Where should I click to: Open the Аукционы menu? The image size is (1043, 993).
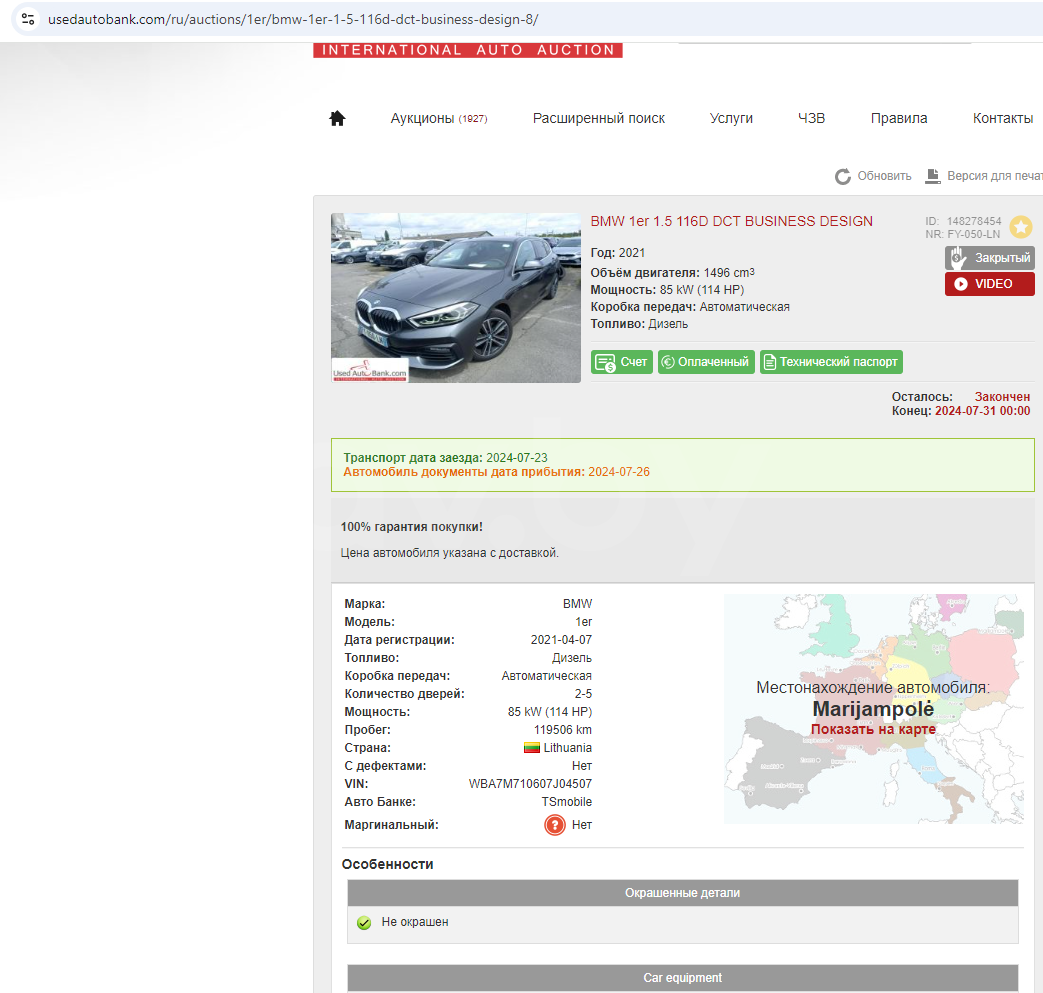439,118
